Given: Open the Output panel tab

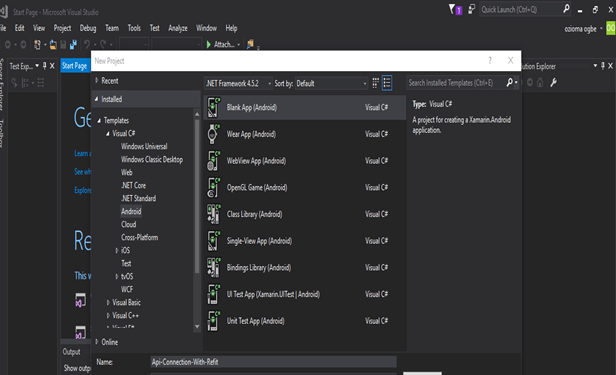Looking at the screenshot, I should tap(71, 352).
